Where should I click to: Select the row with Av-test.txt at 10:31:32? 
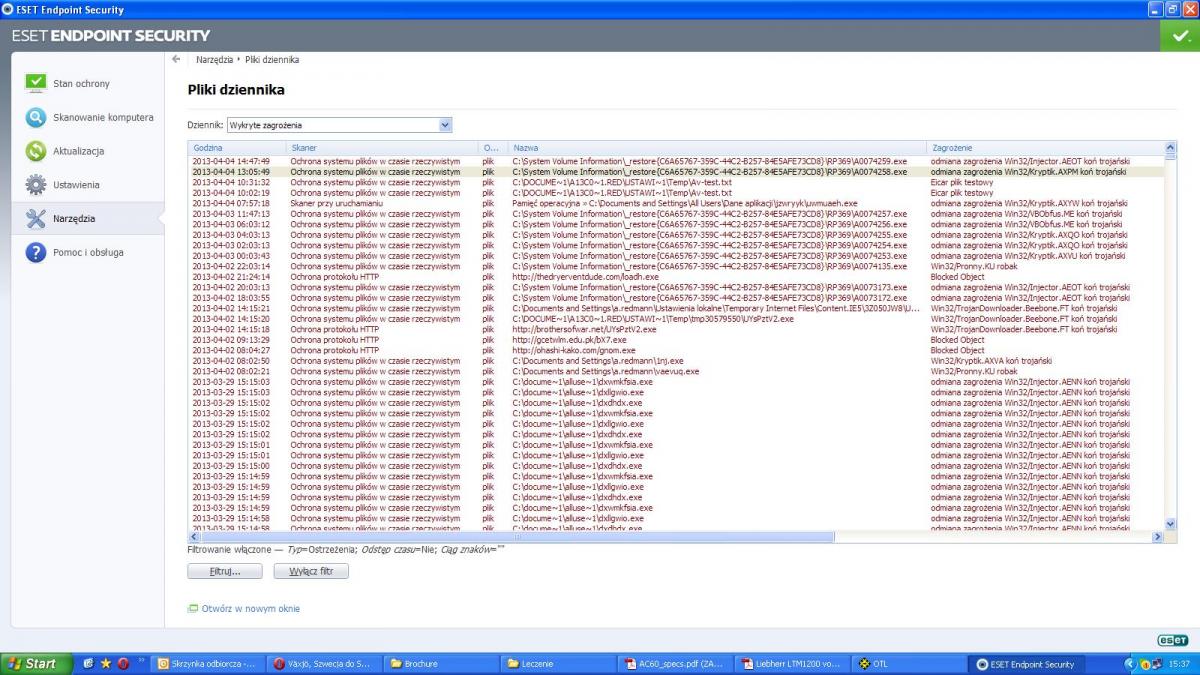[x=676, y=182]
